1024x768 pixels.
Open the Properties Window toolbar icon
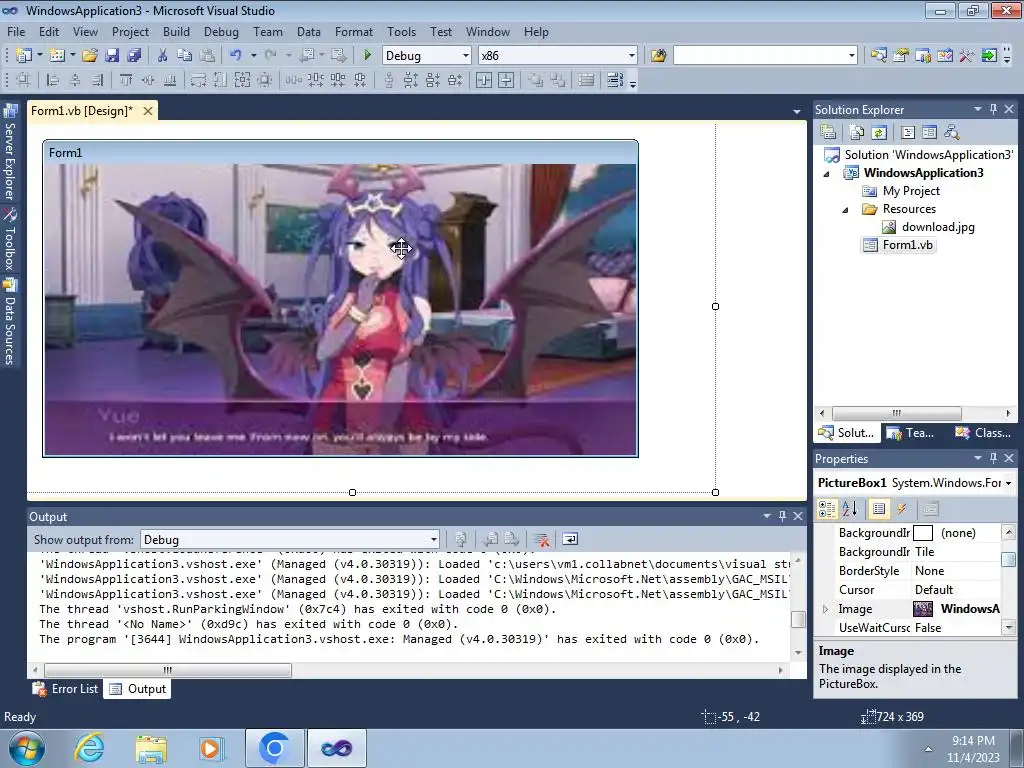point(901,56)
